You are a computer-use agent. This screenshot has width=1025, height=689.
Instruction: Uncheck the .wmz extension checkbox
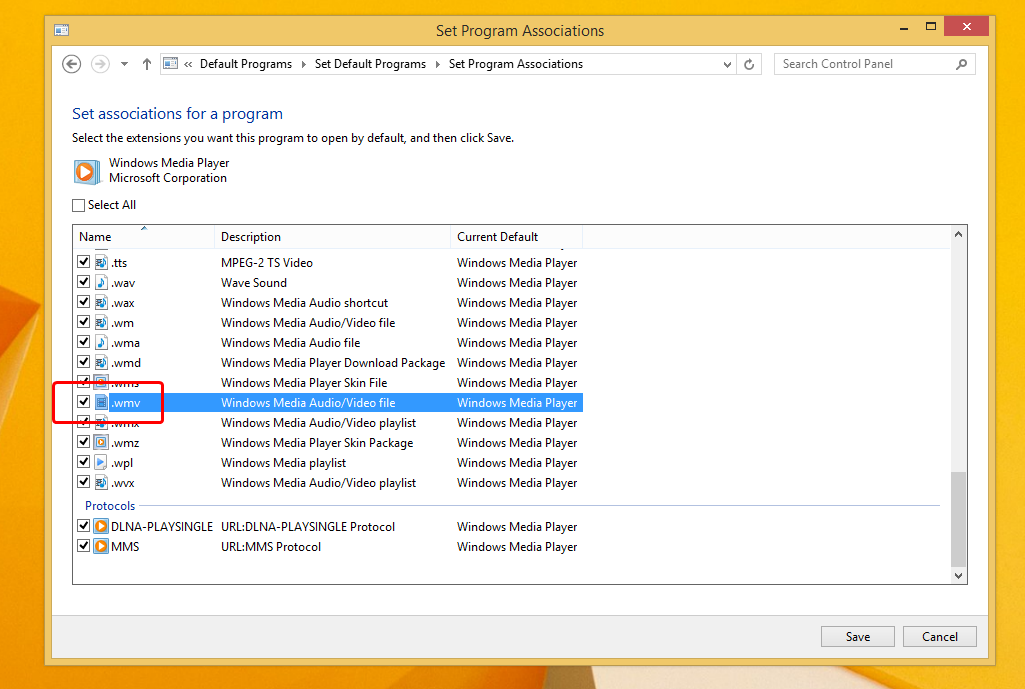83,442
